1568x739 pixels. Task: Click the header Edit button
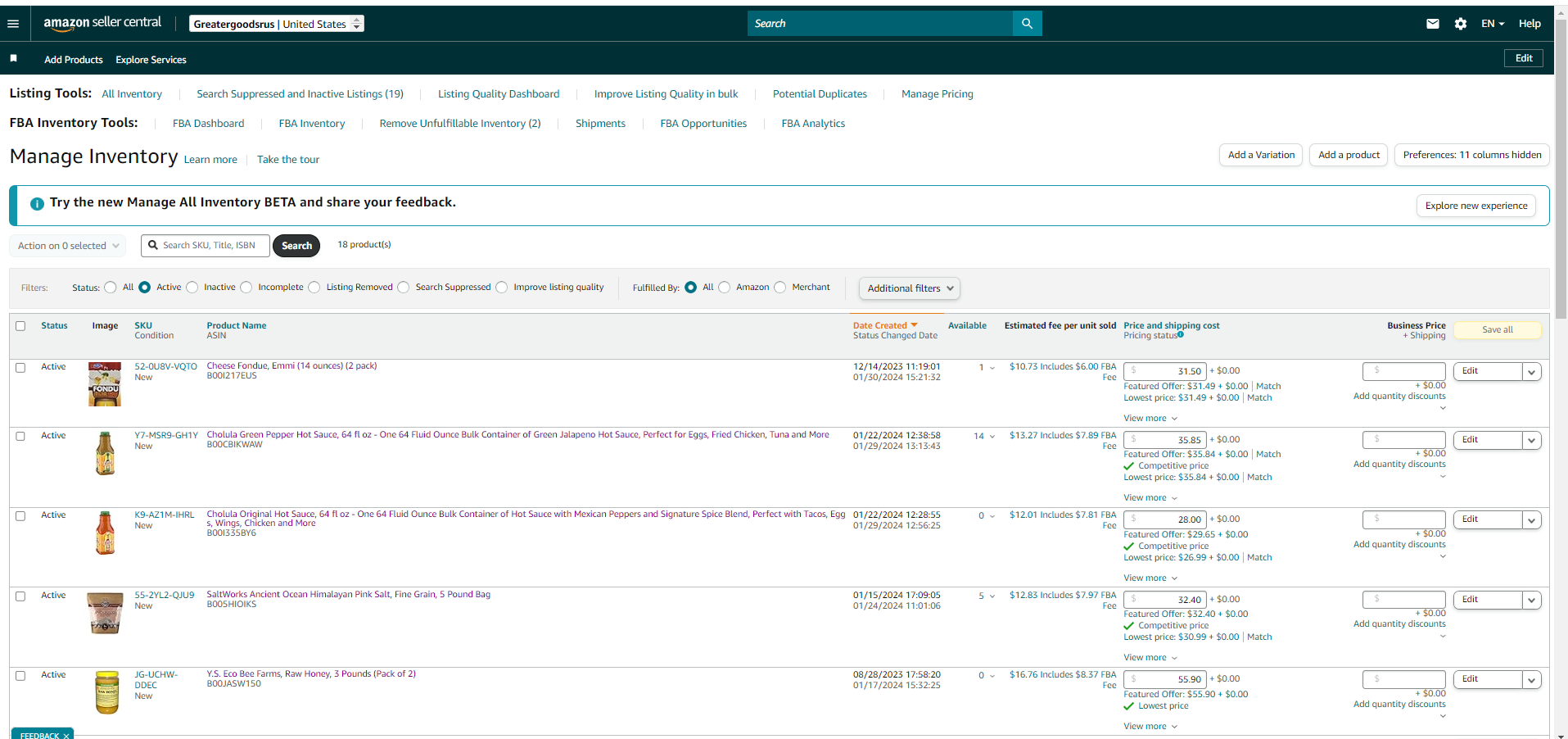point(1524,58)
